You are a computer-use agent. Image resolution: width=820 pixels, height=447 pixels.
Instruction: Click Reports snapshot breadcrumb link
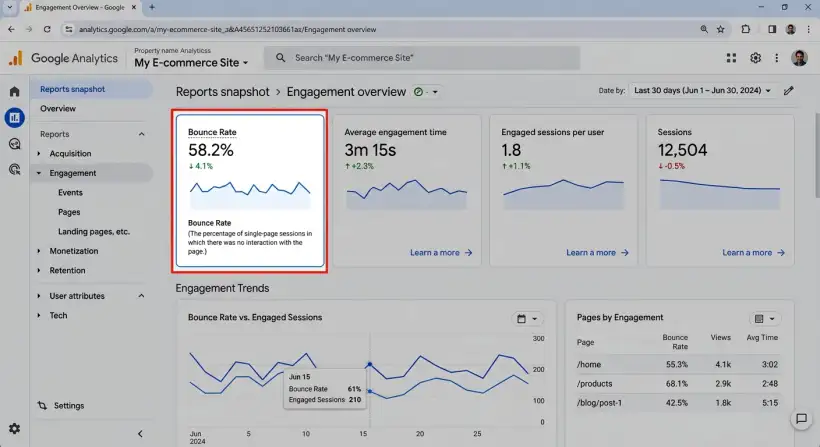click(x=222, y=92)
